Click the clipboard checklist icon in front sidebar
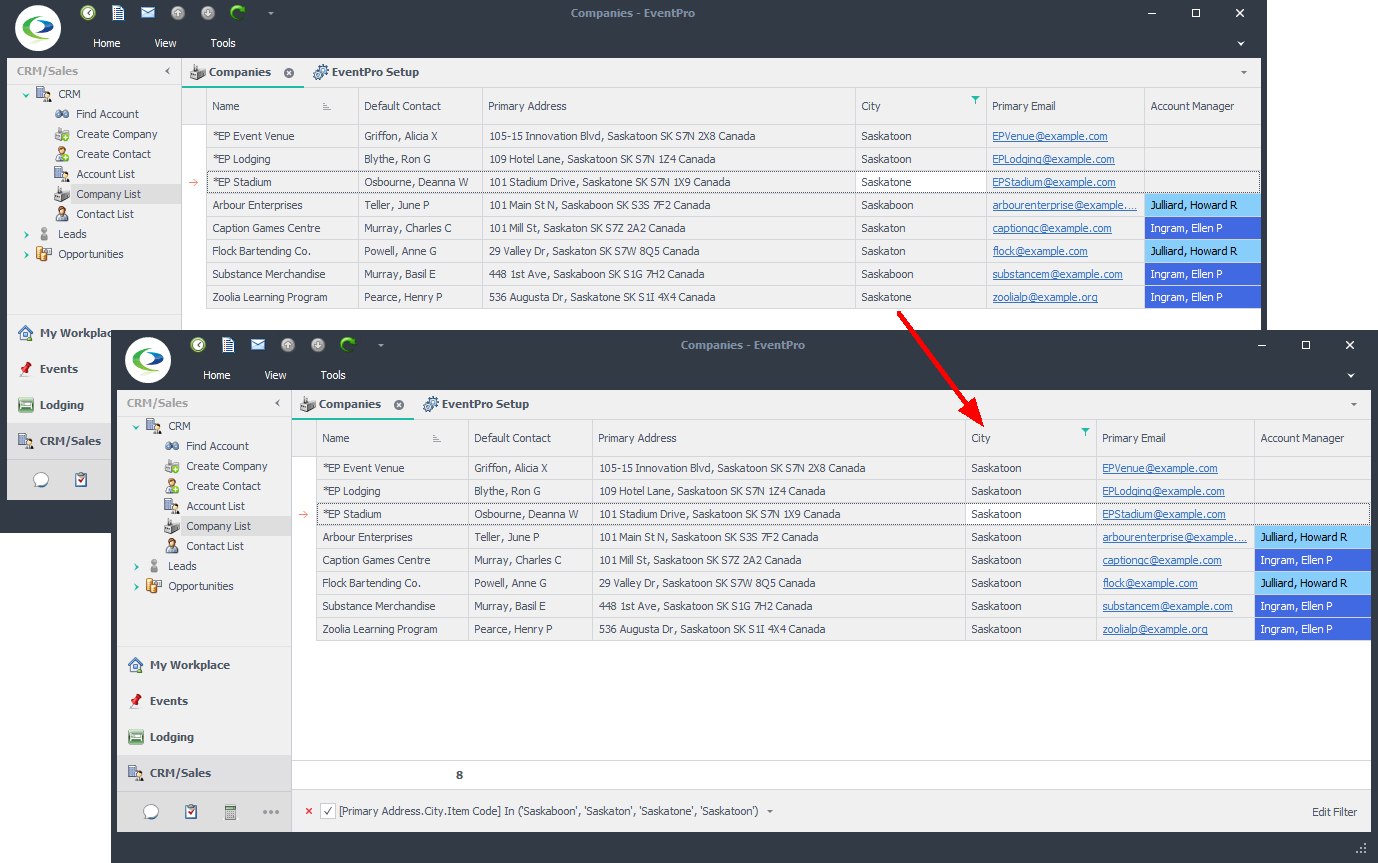 click(x=191, y=812)
